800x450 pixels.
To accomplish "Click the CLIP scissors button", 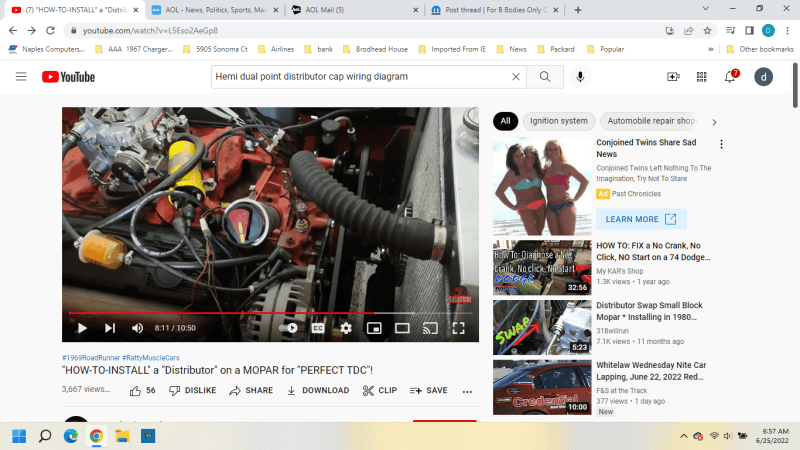I will [x=380, y=391].
